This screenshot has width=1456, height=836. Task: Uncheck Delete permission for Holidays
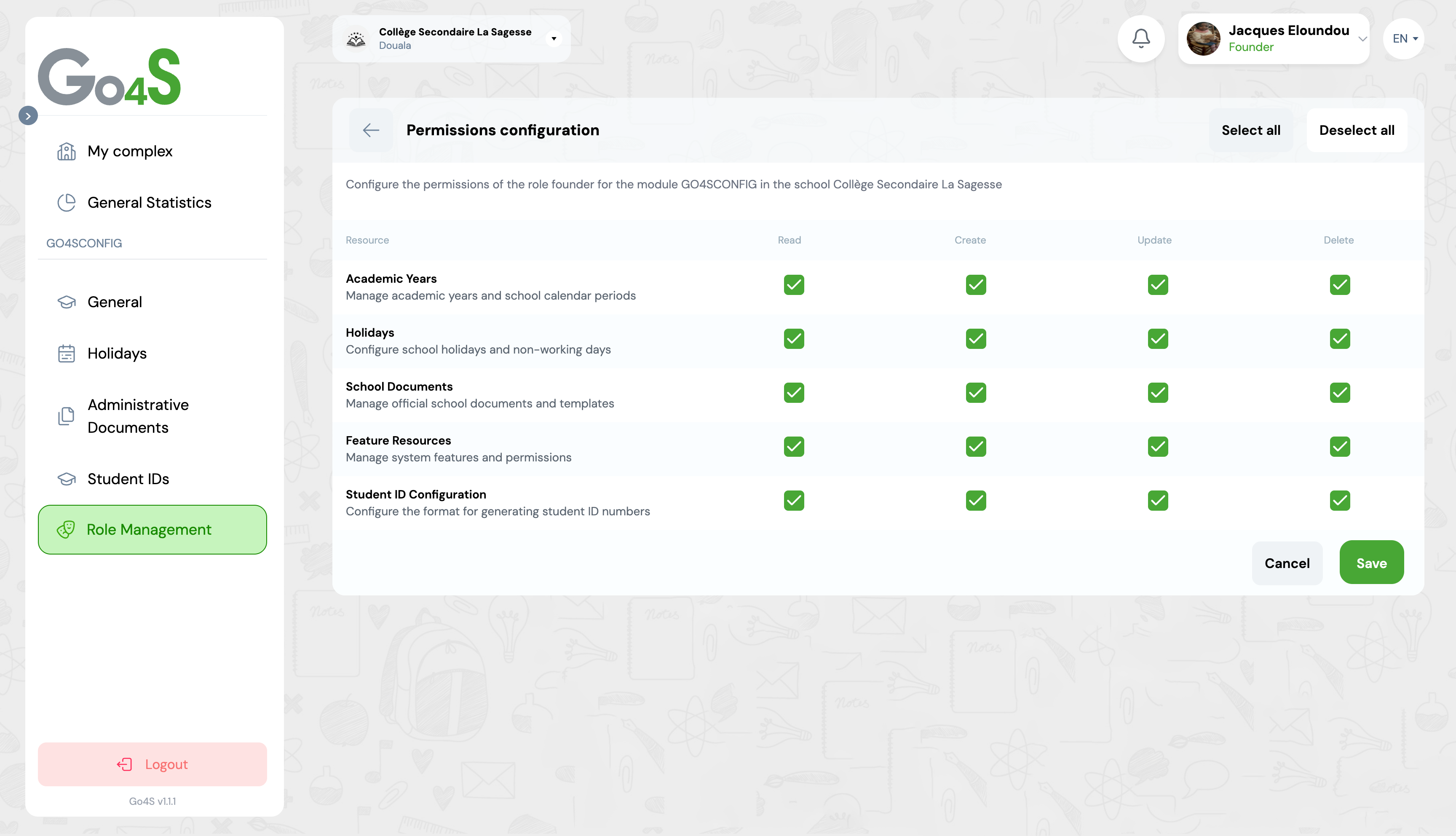pos(1339,339)
